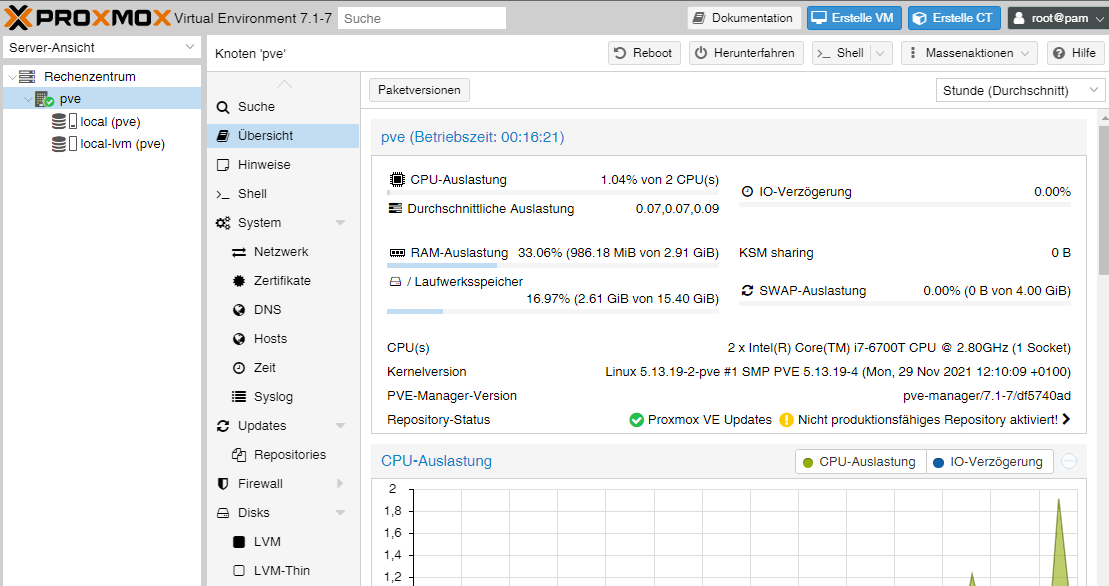Click the Erstelle CT button
This screenshot has width=1109, height=586.
[x=953, y=18]
